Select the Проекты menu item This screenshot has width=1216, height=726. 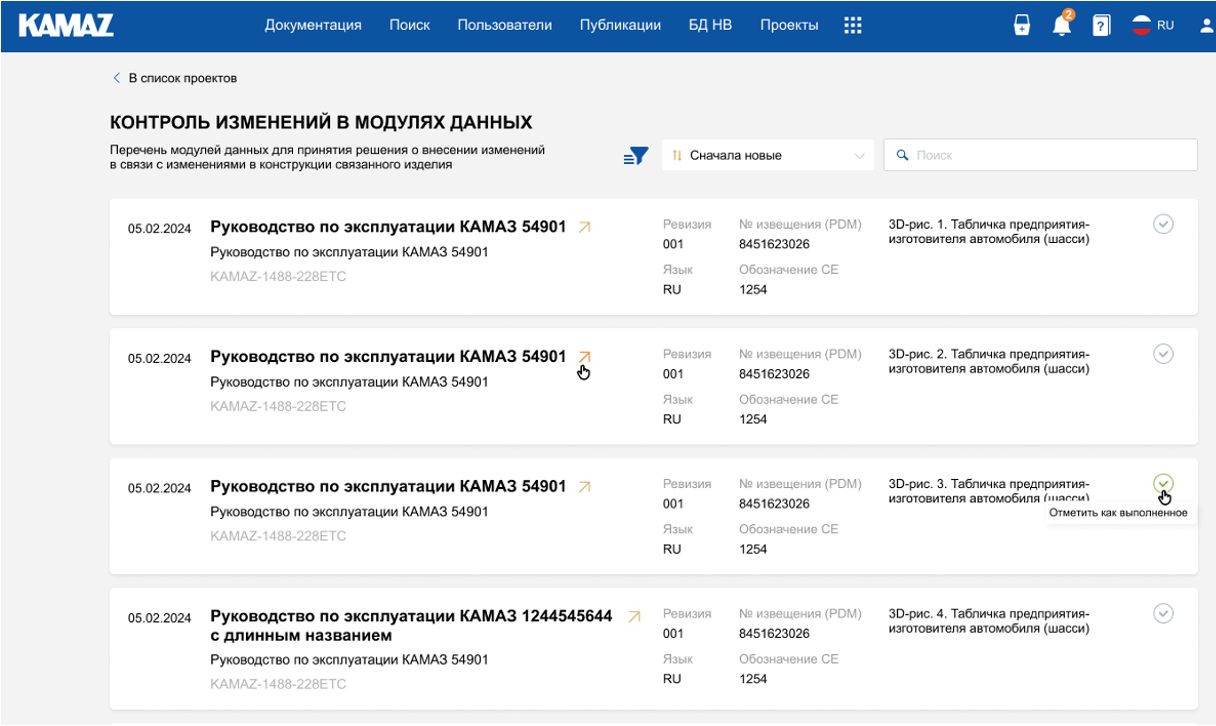789,26
